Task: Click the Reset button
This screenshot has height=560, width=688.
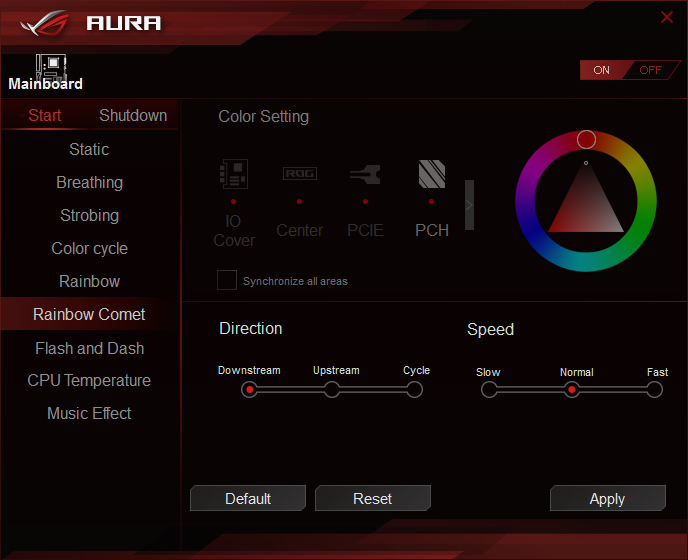Action: tap(373, 498)
